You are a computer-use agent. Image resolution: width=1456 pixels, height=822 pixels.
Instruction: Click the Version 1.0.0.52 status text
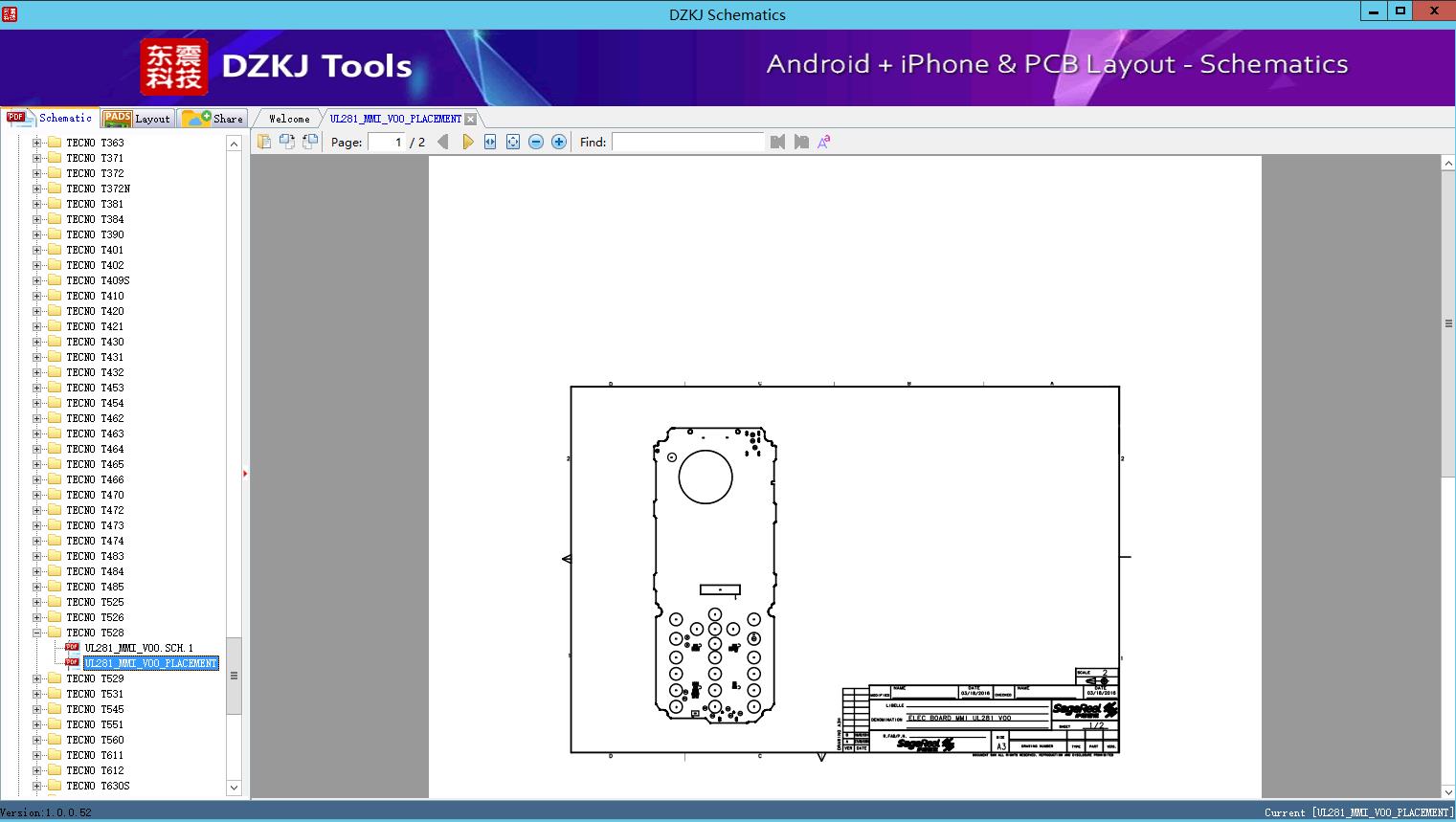[x=46, y=812]
